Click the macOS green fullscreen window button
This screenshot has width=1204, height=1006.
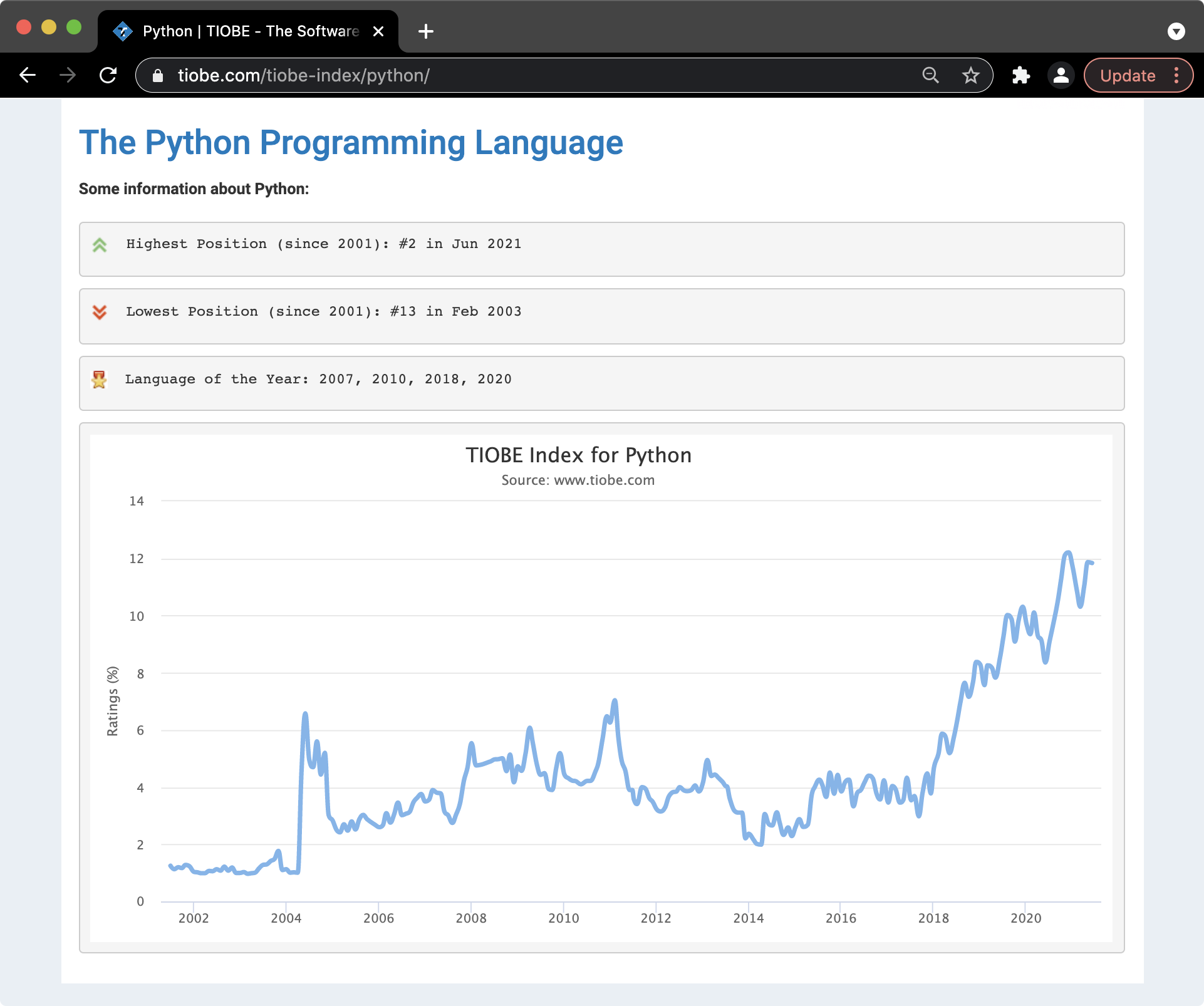click(74, 27)
